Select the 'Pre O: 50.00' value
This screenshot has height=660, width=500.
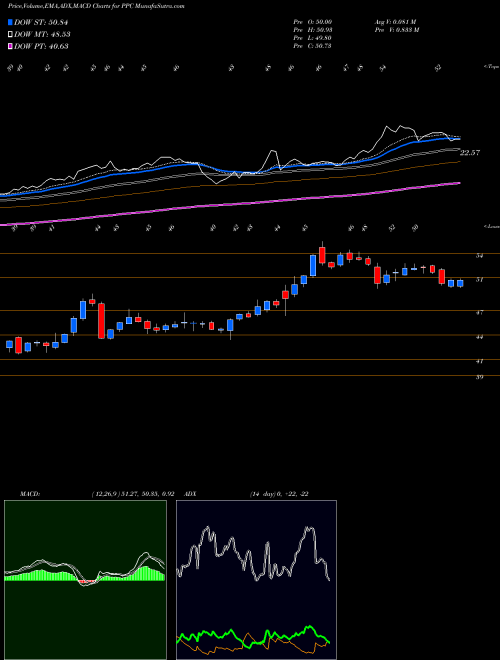312,21
